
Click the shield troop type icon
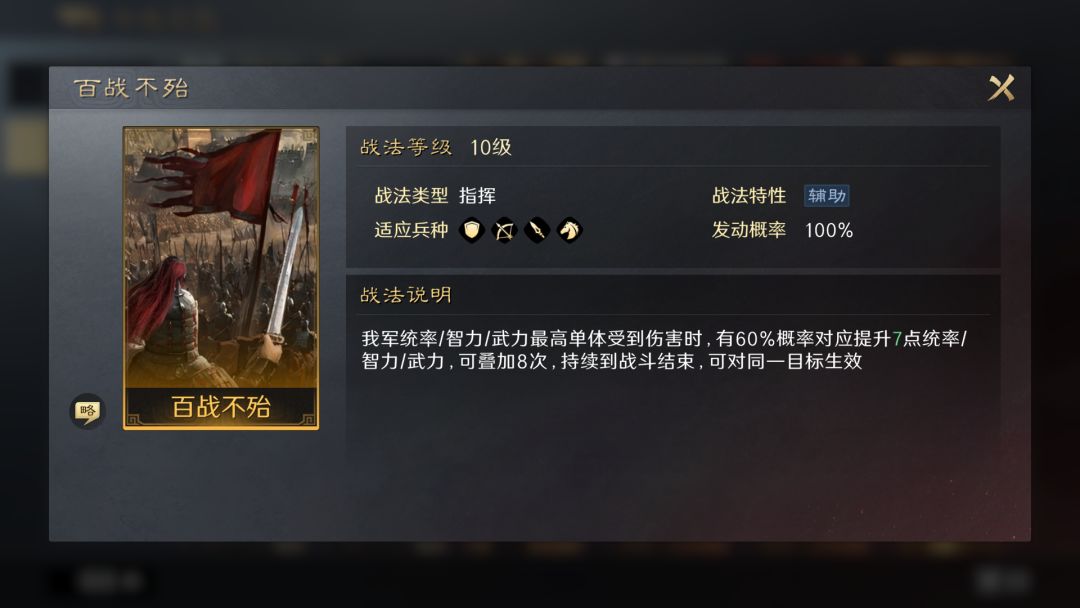pos(472,230)
